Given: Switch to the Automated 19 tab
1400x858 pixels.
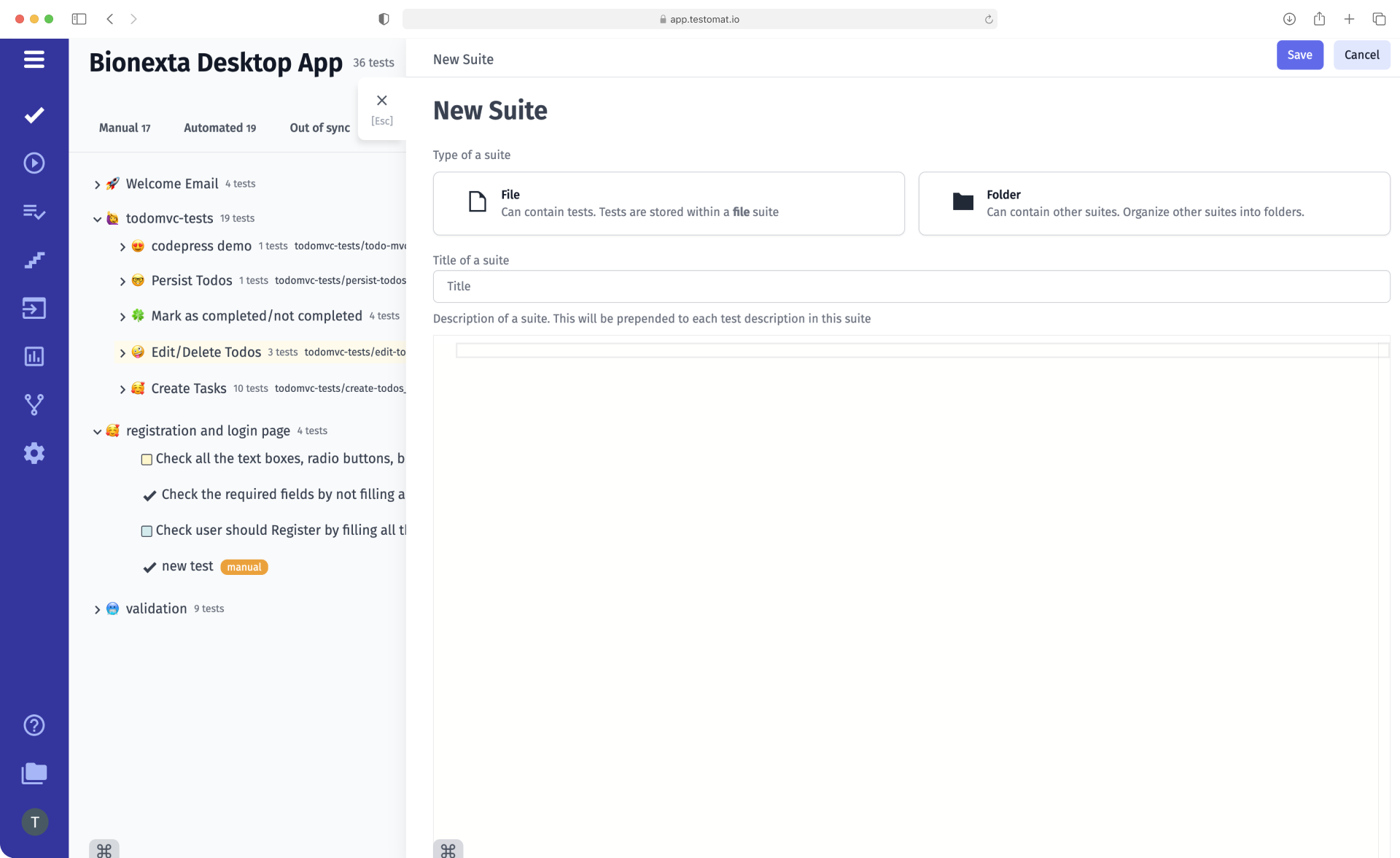Looking at the screenshot, I should [219, 128].
